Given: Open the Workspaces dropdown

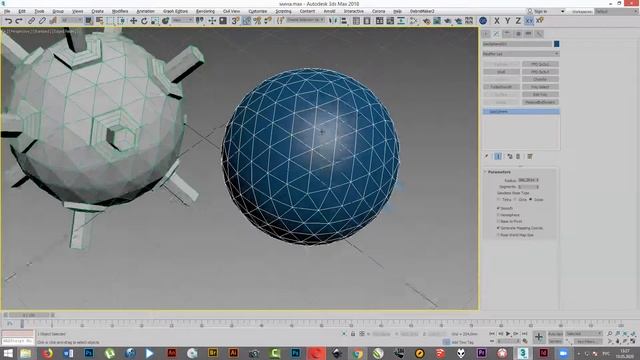Looking at the screenshot, I should coord(616,11).
